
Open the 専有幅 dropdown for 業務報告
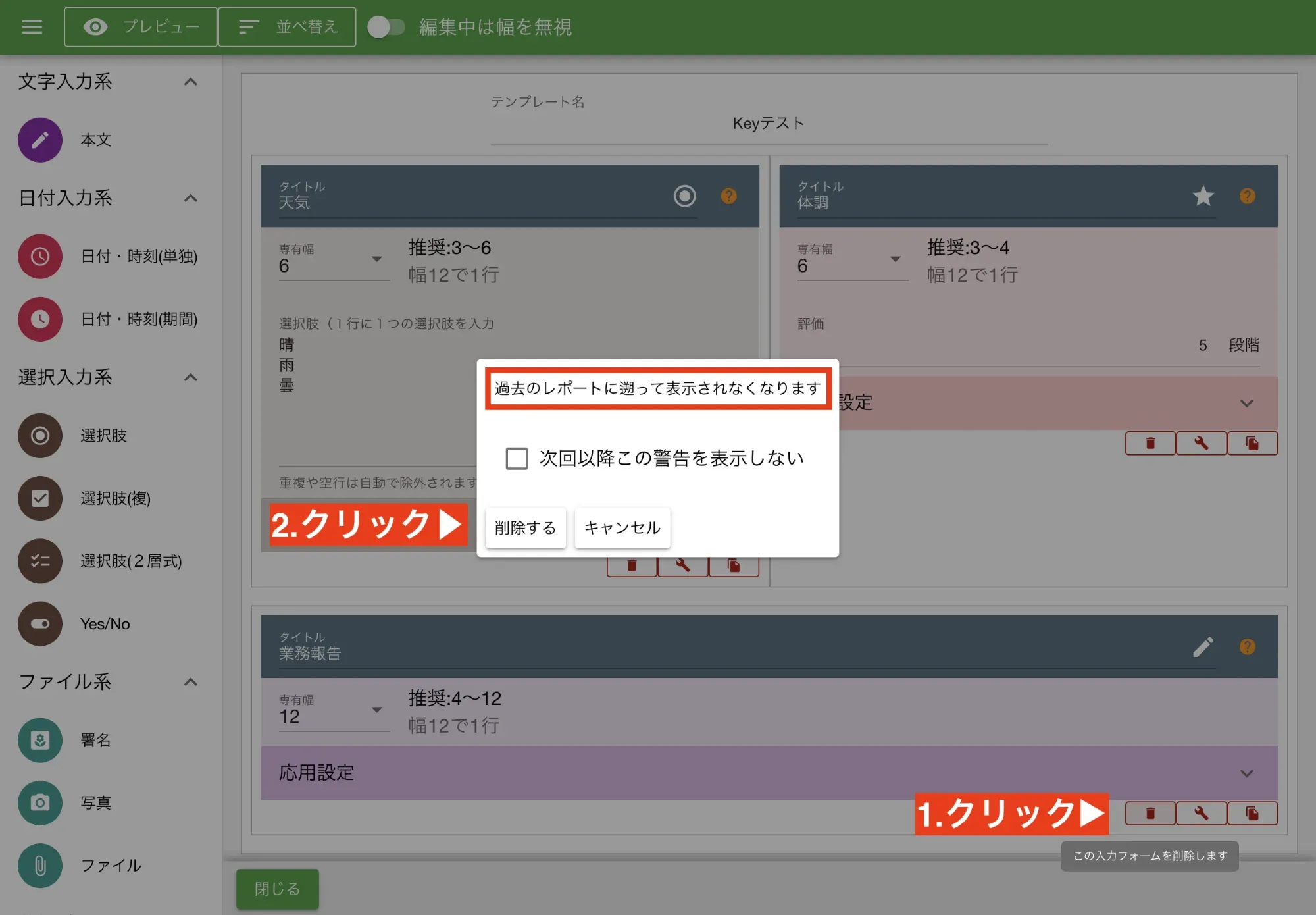377,710
